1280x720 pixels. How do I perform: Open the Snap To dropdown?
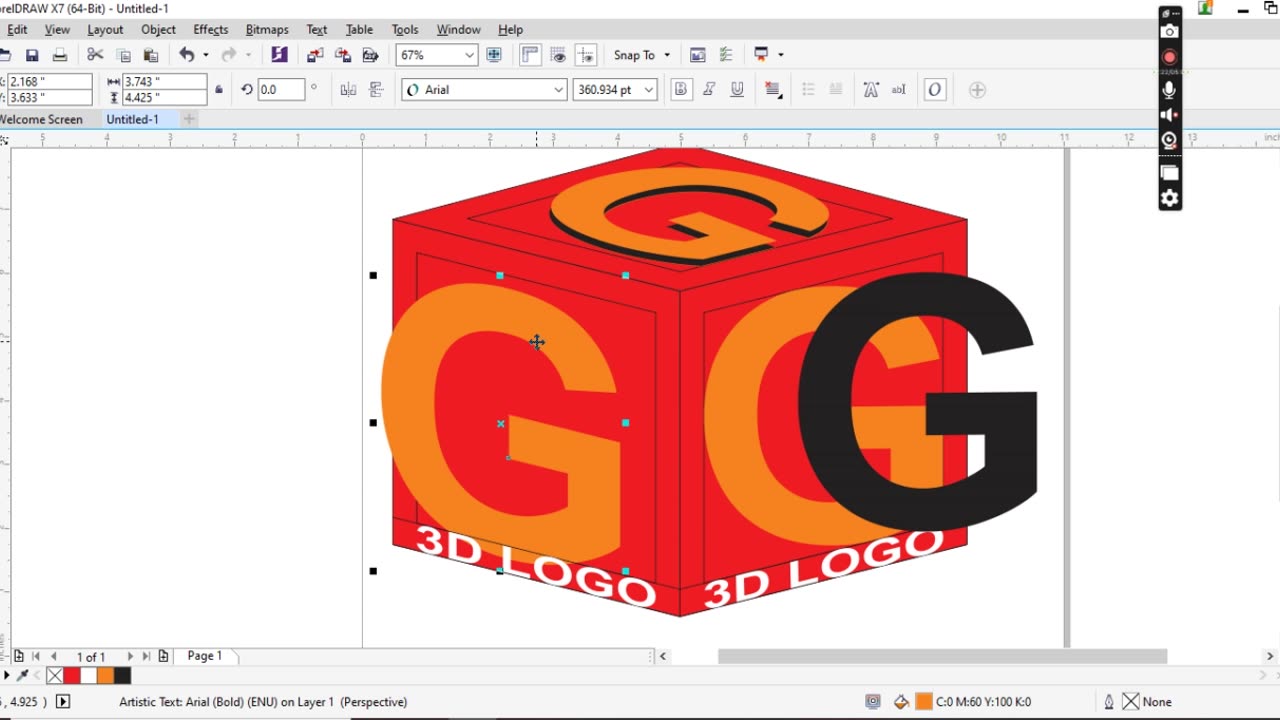(642, 56)
